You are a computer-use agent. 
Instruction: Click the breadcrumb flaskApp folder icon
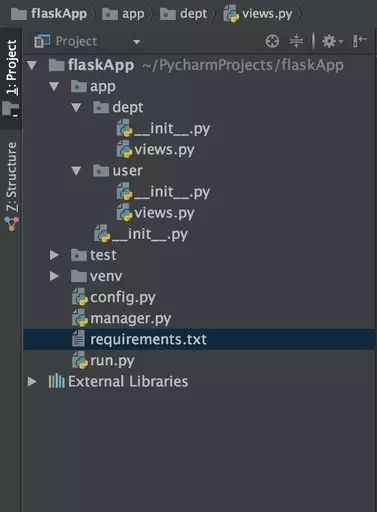tap(19, 14)
